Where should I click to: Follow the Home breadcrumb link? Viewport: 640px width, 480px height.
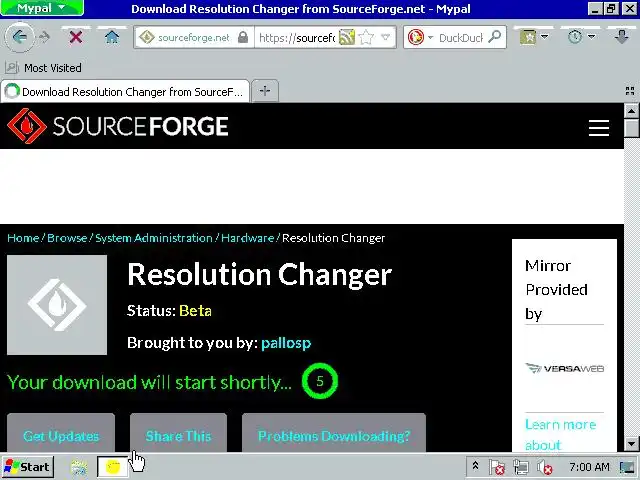(x=23, y=238)
